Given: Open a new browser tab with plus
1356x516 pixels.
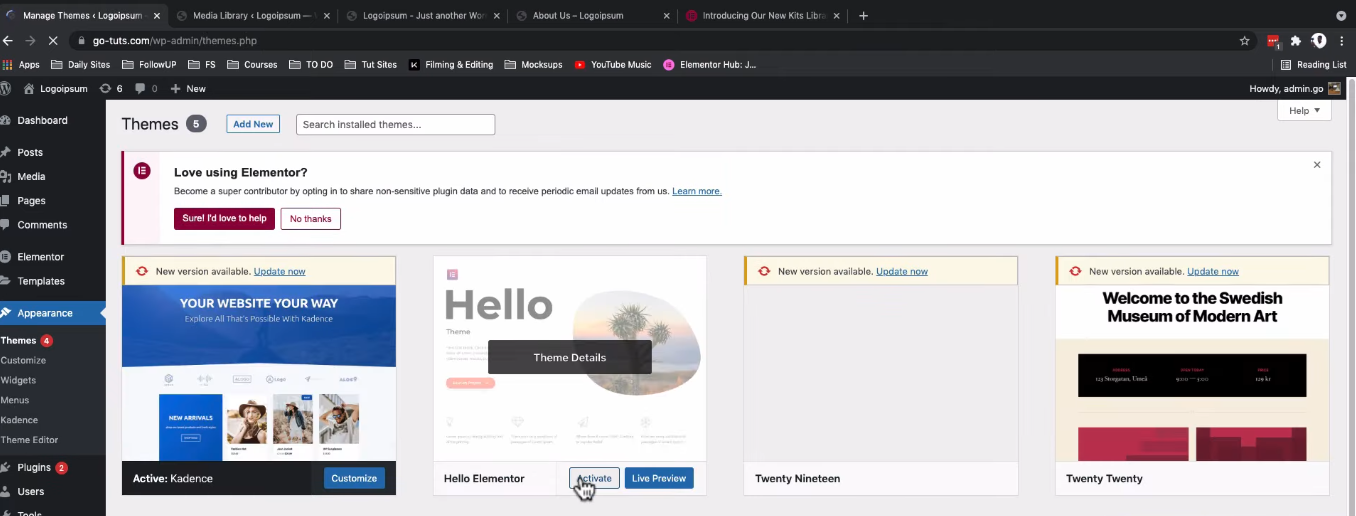Looking at the screenshot, I should 864,15.
